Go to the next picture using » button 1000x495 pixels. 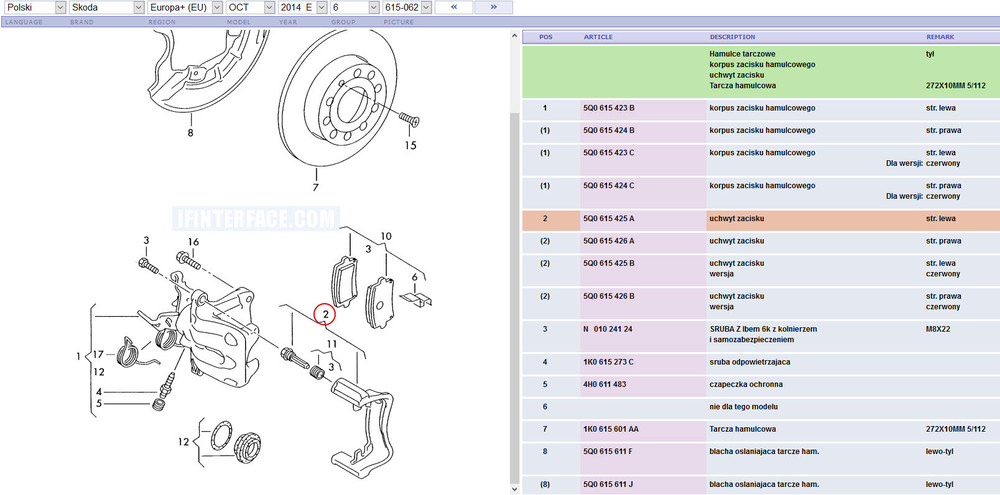point(493,7)
